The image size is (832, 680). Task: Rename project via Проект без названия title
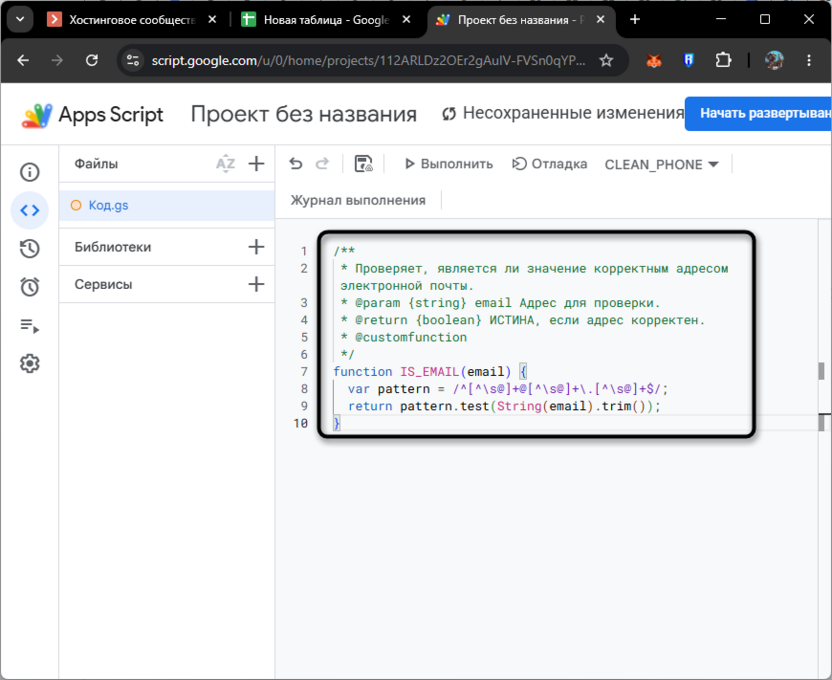(x=304, y=114)
